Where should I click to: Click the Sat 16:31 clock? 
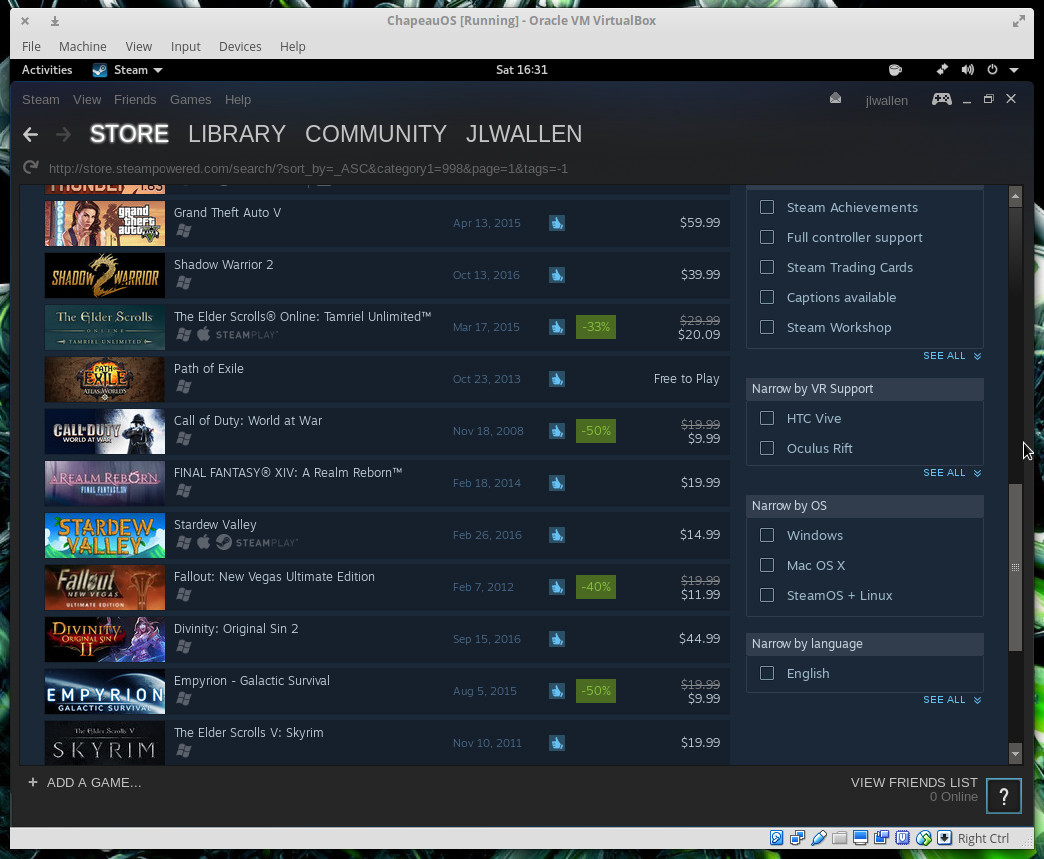521,70
